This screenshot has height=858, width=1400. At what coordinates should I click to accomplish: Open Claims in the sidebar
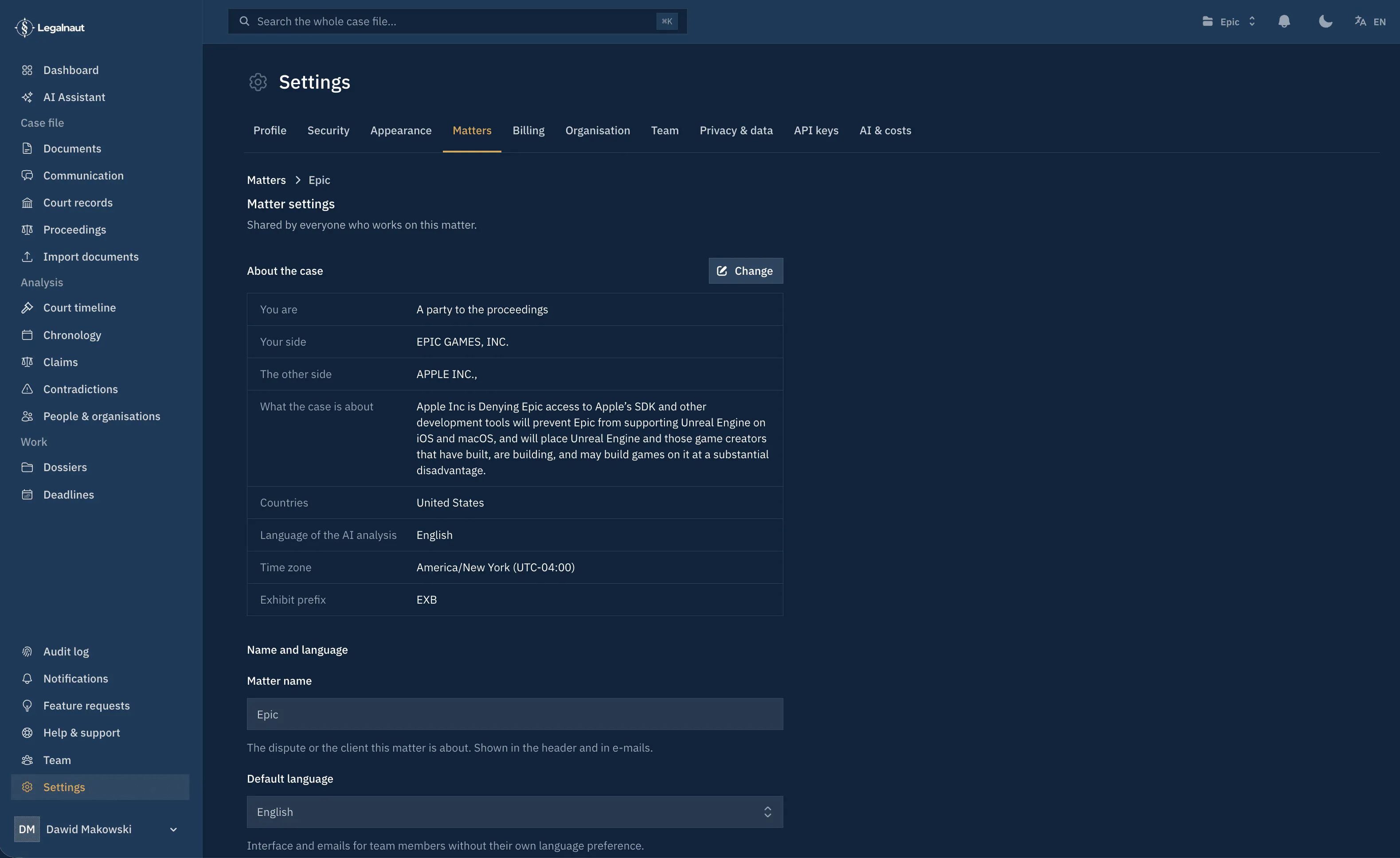100,362
